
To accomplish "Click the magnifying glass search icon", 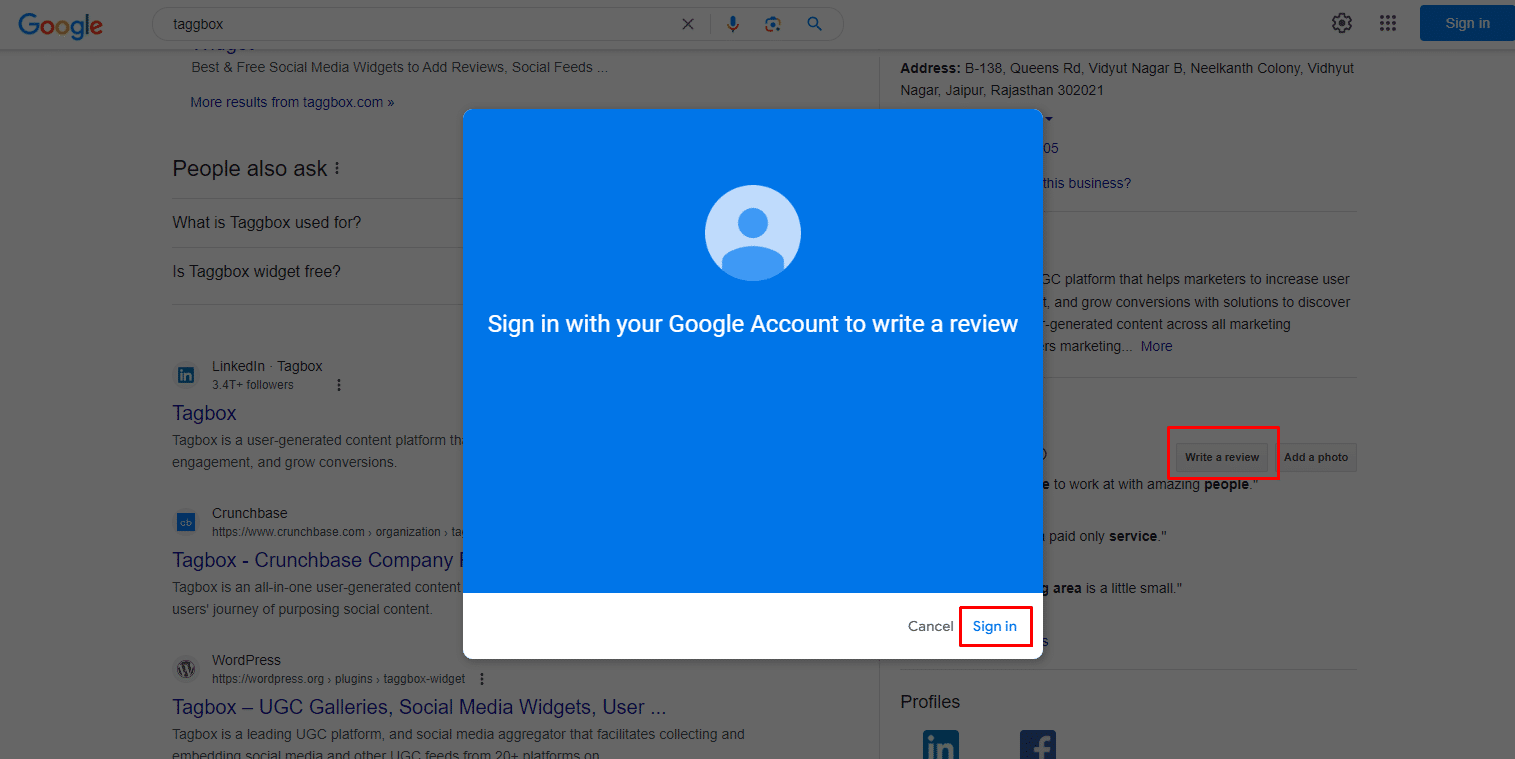I will click(x=814, y=23).
